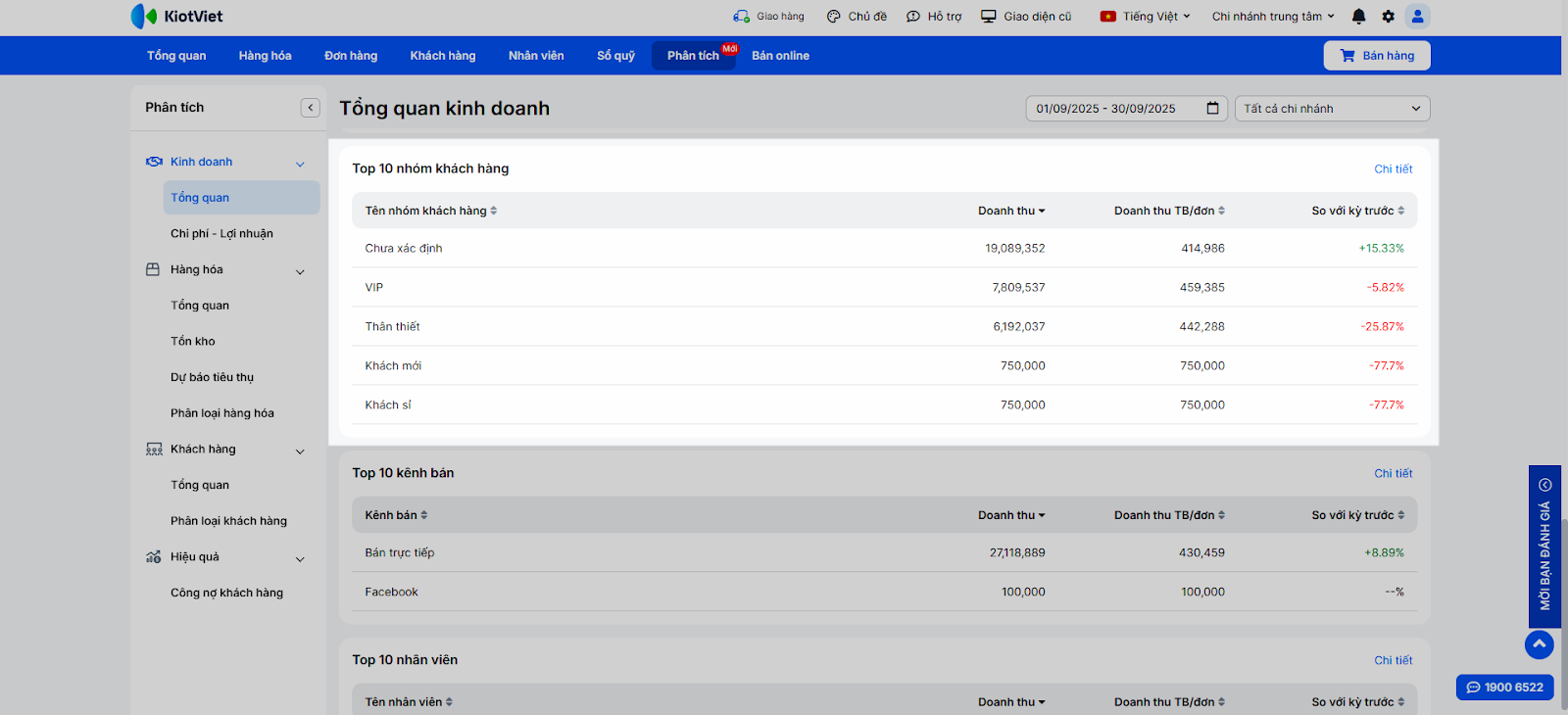The width and height of the screenshot is (1568, 715).
Task: Open Phân tích main menu
Action: point(694,56)
